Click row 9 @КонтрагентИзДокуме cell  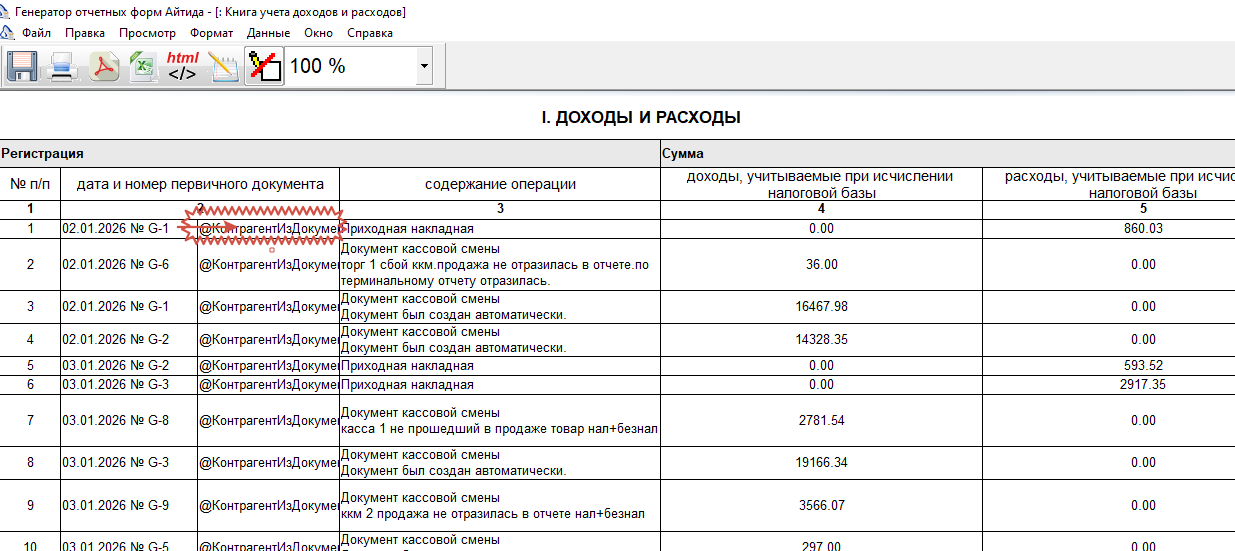[268, 506]
